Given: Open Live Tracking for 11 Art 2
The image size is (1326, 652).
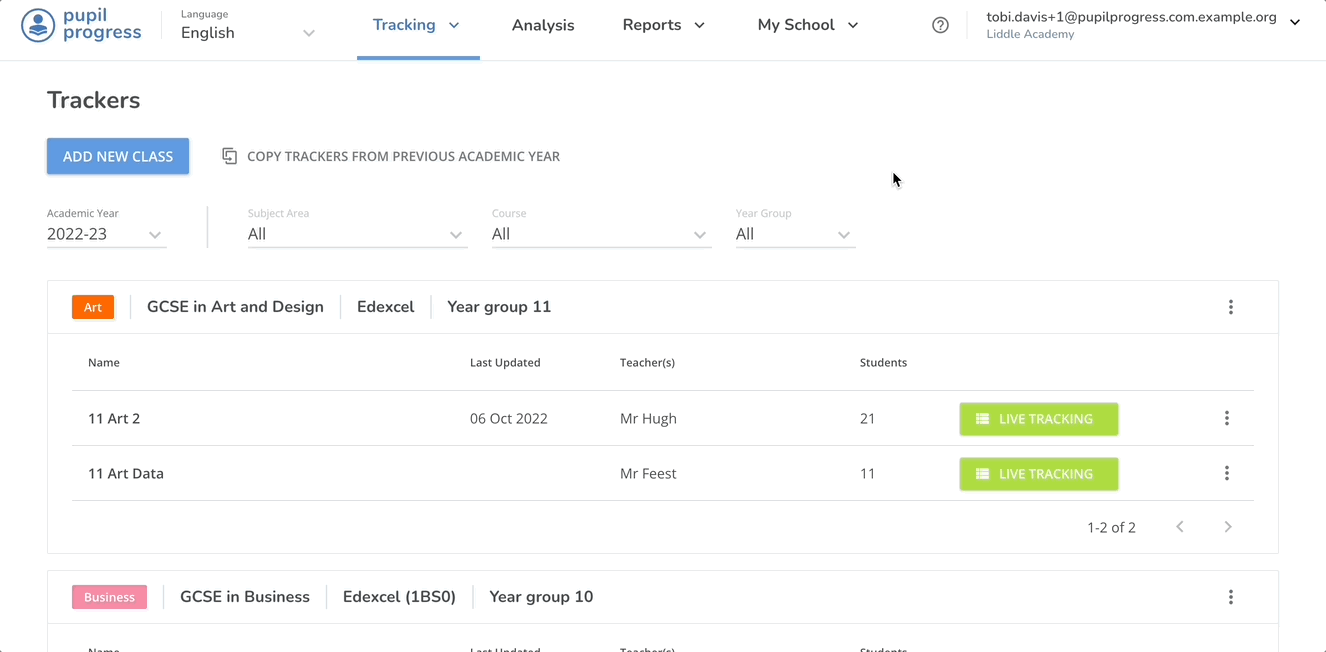Looking at the screenshot, I should tap(1038, 419).
